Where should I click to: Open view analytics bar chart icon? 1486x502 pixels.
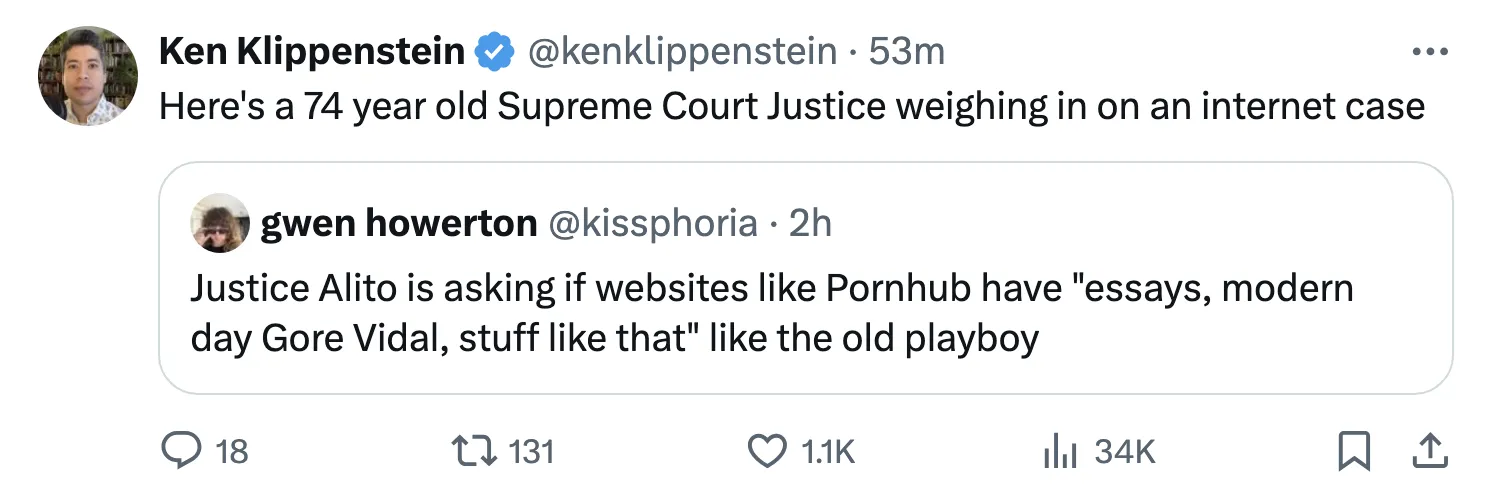[1060, 452]
